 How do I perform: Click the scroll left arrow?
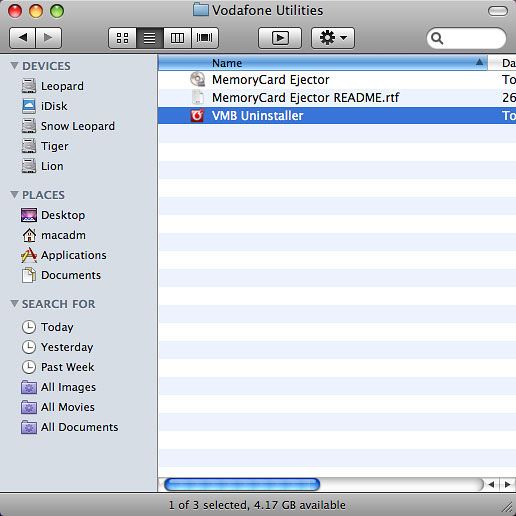point(491,484)
